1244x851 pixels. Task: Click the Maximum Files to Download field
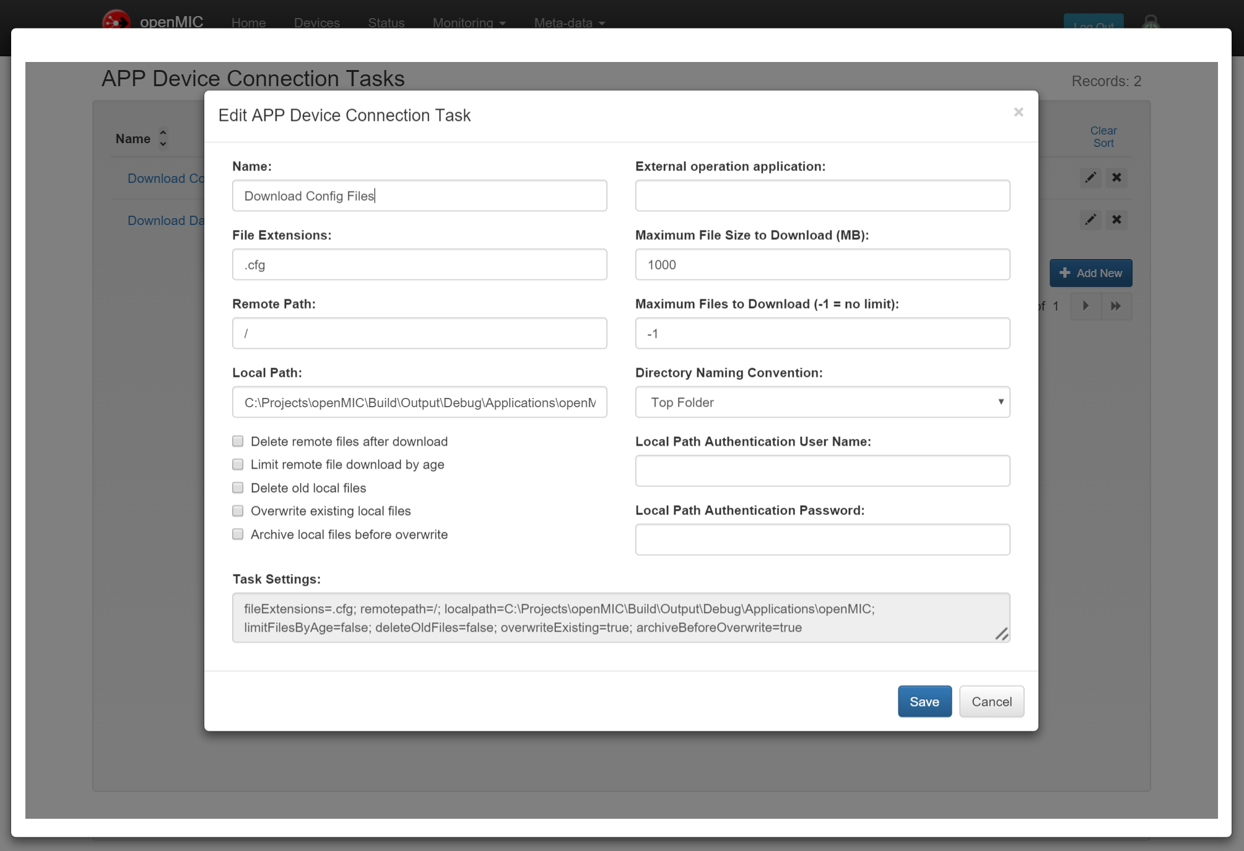point(822,333)
